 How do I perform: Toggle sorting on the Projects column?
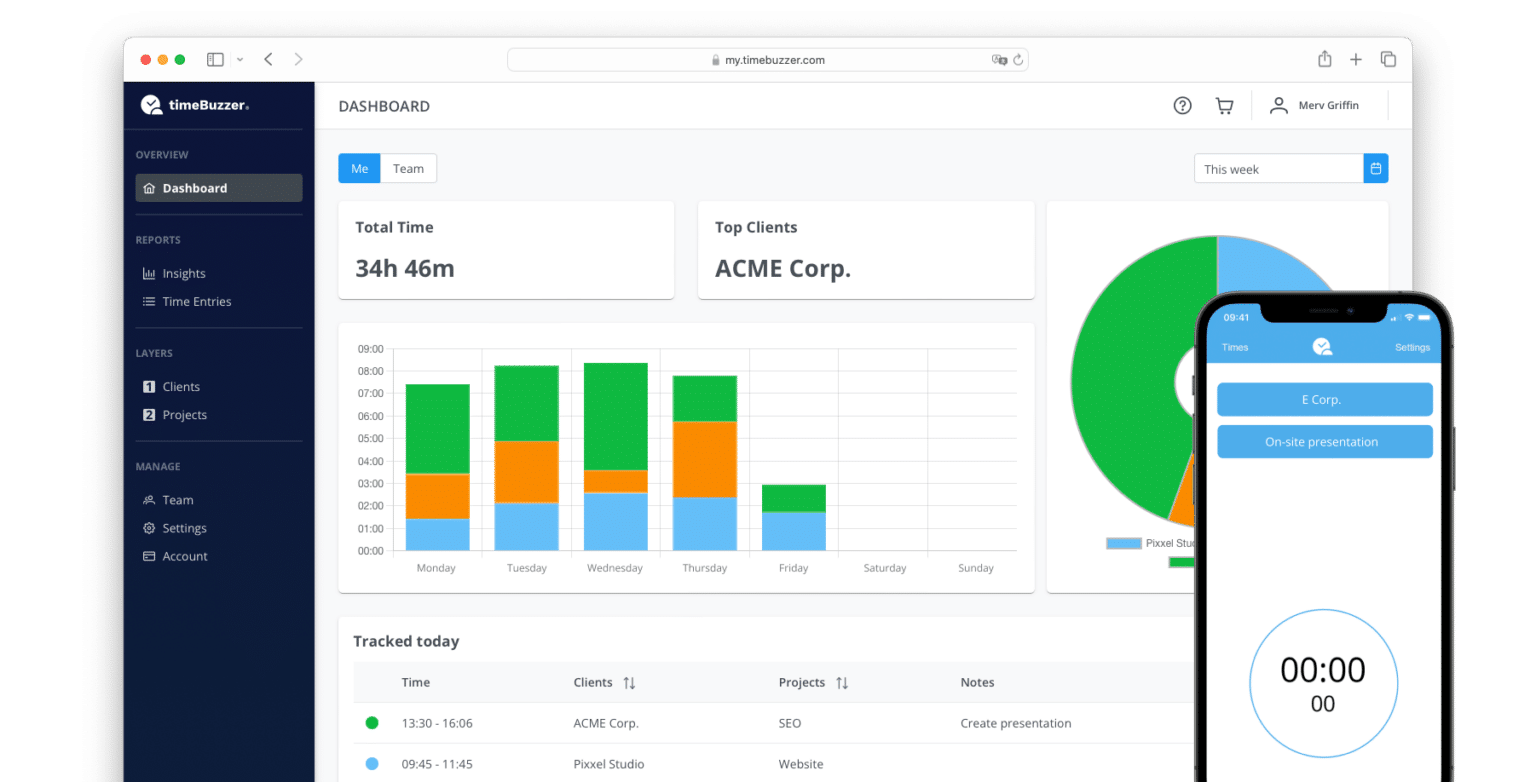pyautogui.click(x=840, y=682)
